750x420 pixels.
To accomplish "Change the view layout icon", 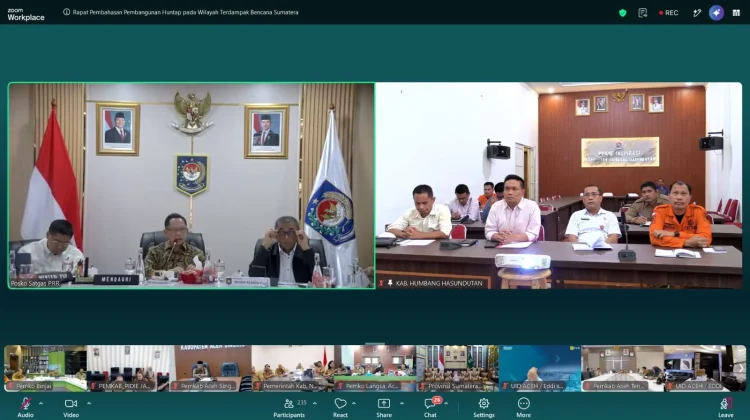I will click(x=736, y=13).
